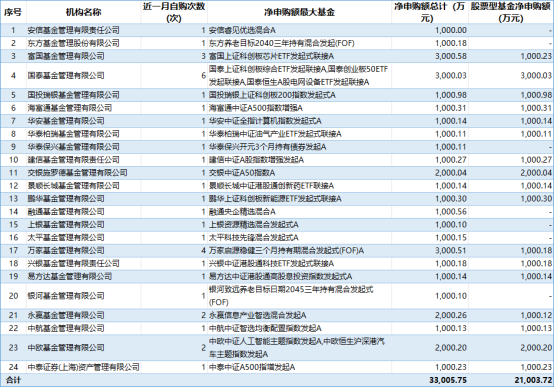Select the 海富通中证A500指数增强A fund cell
Screen dimensions: 554x387
[299, 108]
